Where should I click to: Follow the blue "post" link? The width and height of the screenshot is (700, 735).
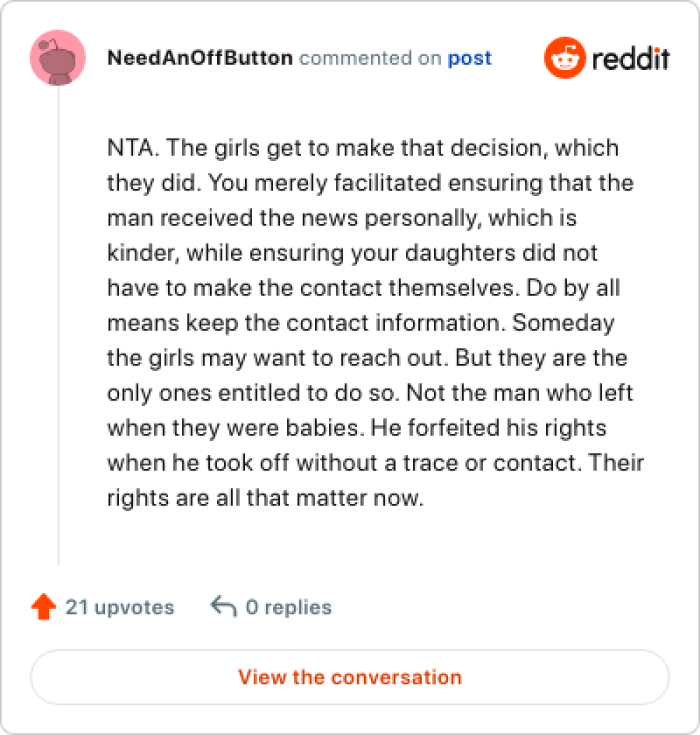(469, 58)
